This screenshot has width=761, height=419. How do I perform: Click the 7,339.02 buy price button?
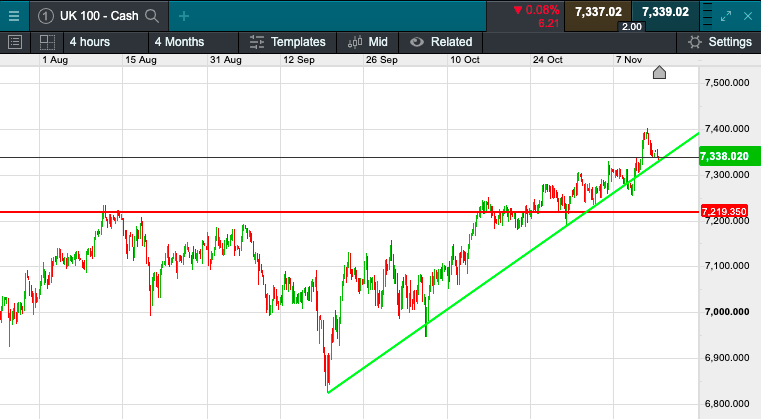(665, 12)
